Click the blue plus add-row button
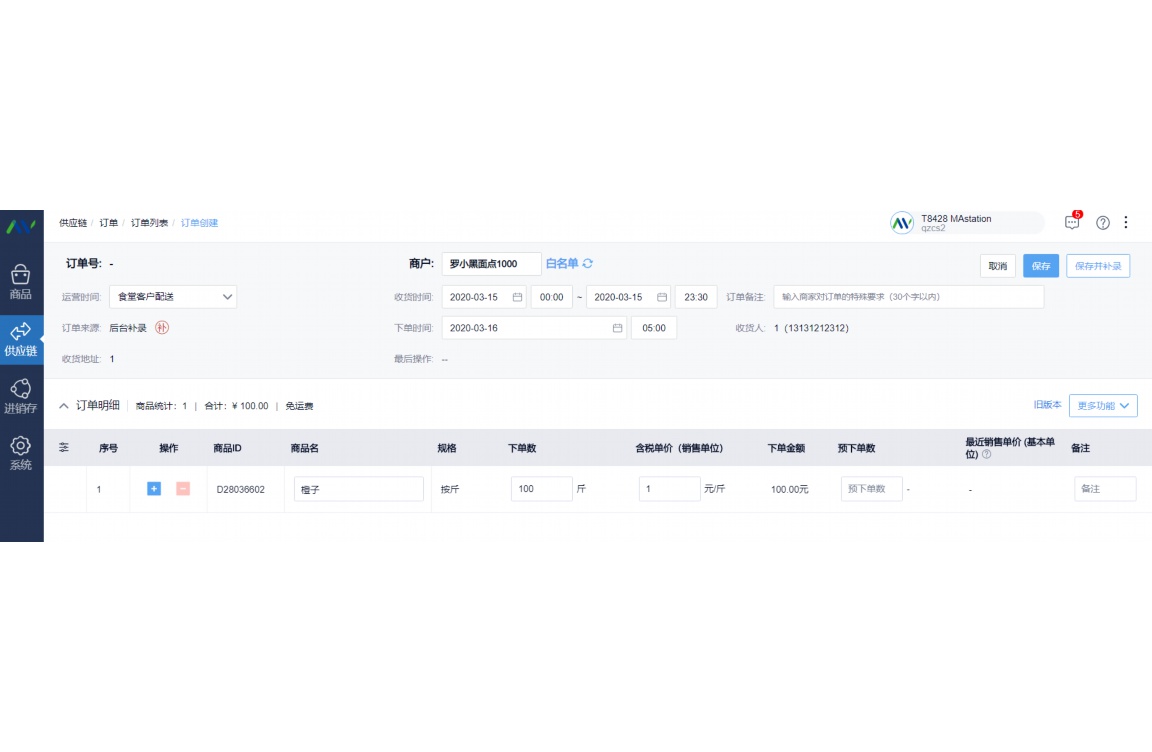This screenshot has width=1152, height=752. pyautogui.click(x=154, y=489)
